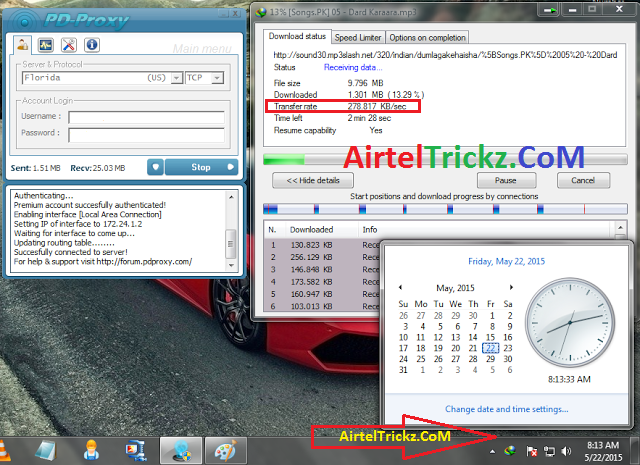Open the worker figure taskbar icon
Viewport: 640px width, 465px height.
click(x=91, y=450)
